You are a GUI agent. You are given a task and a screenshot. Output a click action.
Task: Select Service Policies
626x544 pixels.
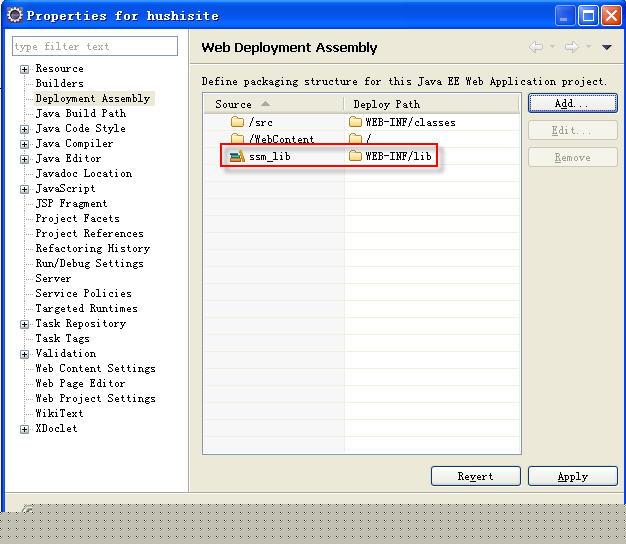(83, 293)
